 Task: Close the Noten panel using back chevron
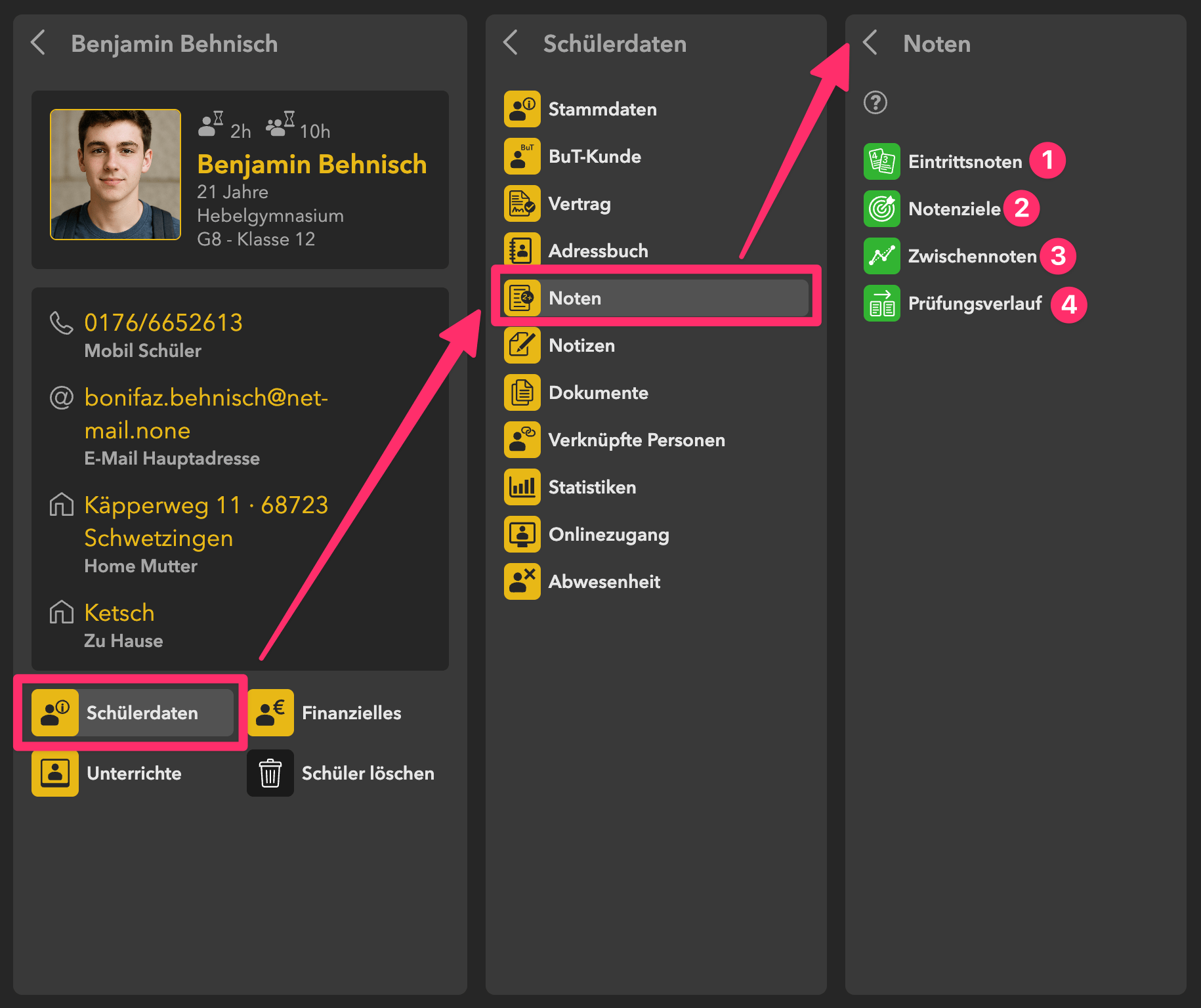pyautogui.click(x=870, y=43)
